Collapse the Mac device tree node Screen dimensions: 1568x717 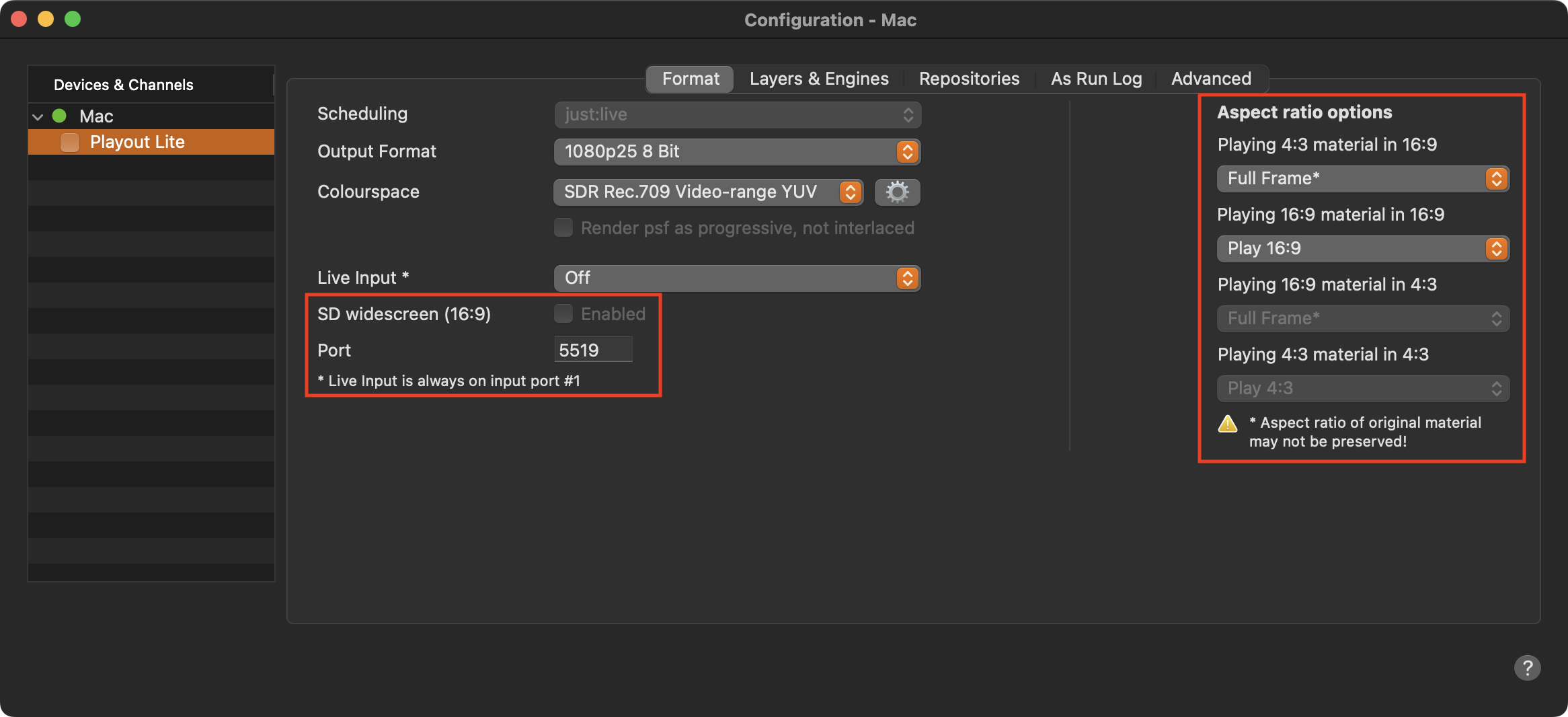coord(38,116)
